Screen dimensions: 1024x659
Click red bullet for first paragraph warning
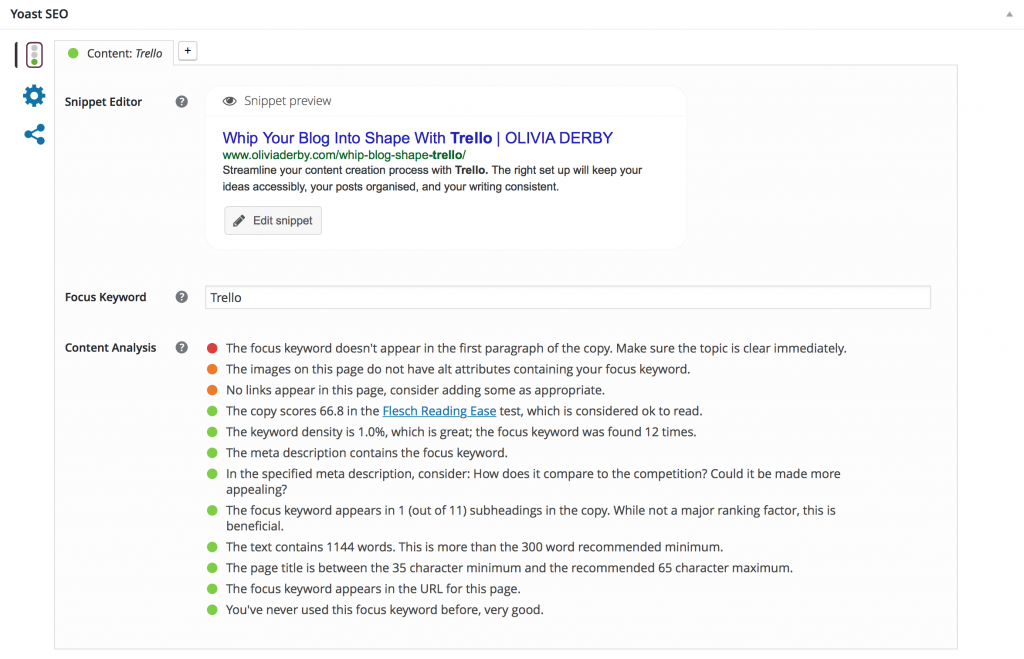(x=212, y=348)
